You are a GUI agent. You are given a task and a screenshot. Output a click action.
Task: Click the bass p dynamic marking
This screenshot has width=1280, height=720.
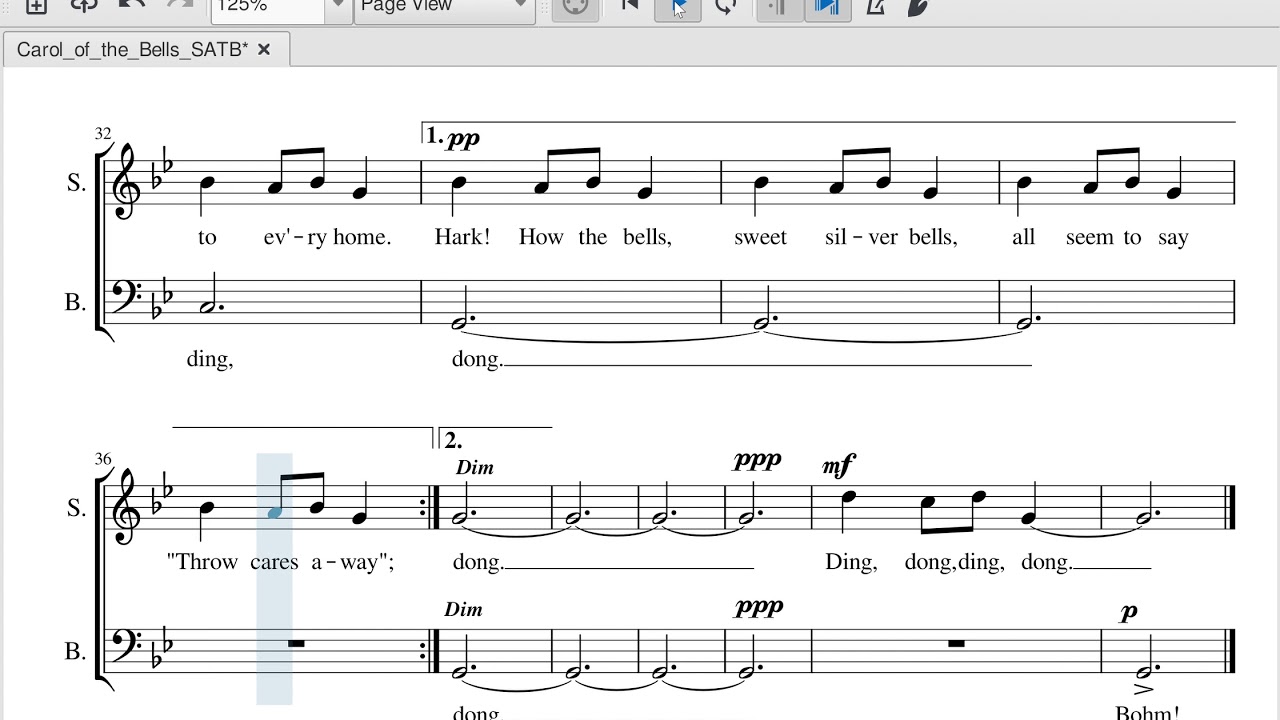click(x=1129, y=612)
